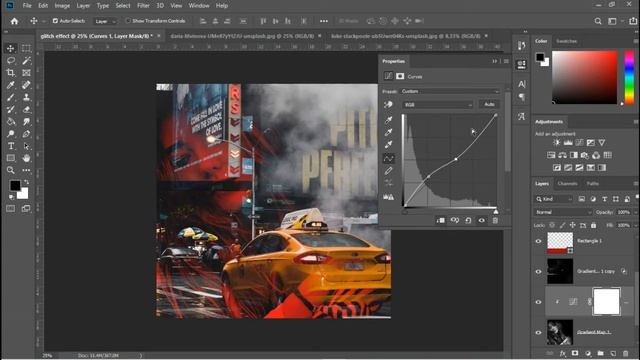The height and width of the screenshot is (360, 640).
Task: Click the Home icon in options bar
Action: pos(14,21)
